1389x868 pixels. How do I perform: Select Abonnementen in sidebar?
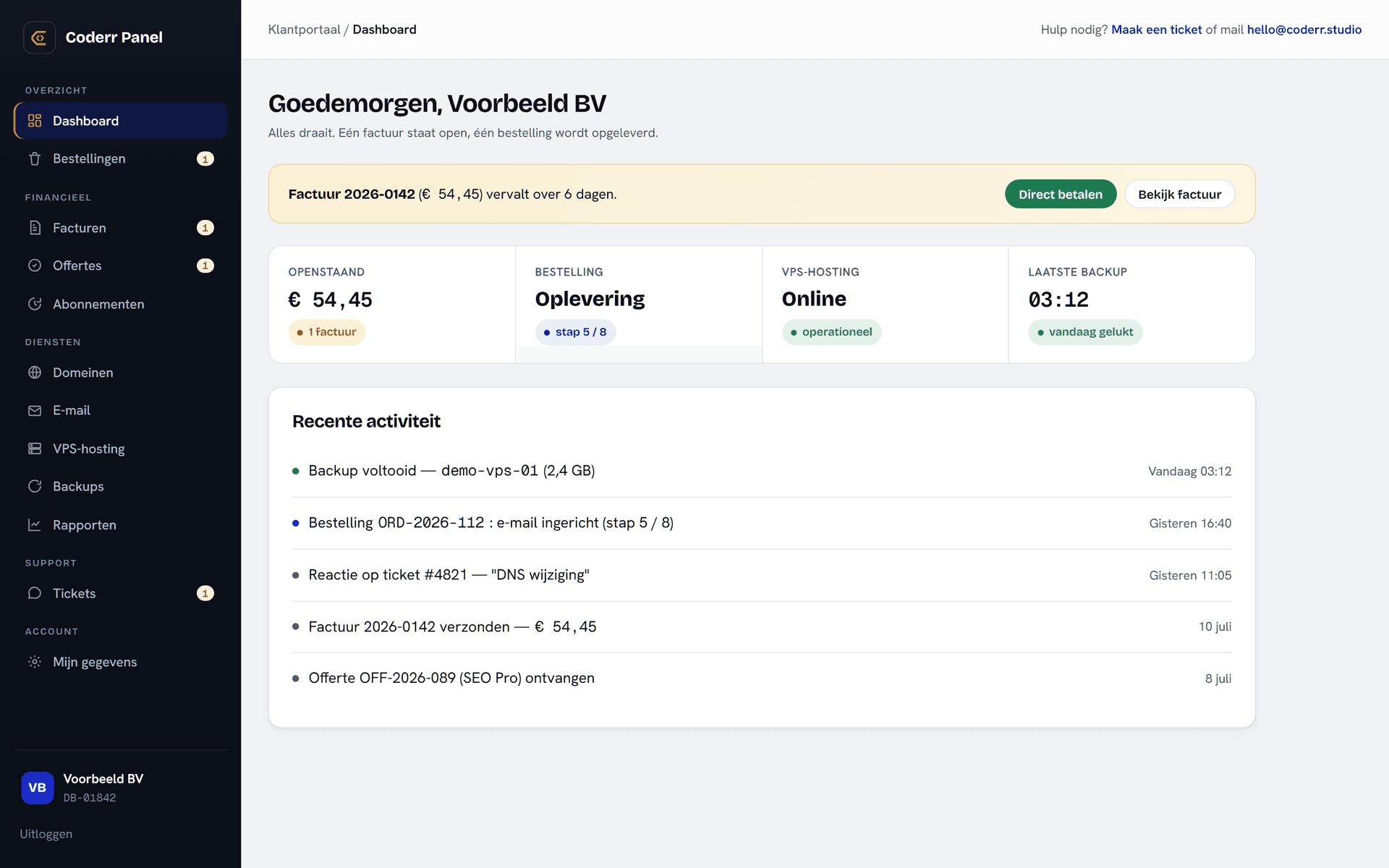tap(121, 304)
